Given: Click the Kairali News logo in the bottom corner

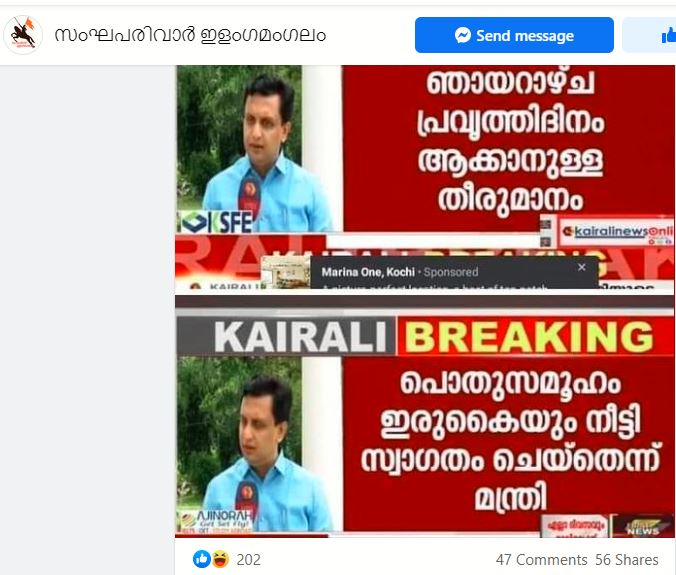Looking at the screenshot, I should pos(642,526).
